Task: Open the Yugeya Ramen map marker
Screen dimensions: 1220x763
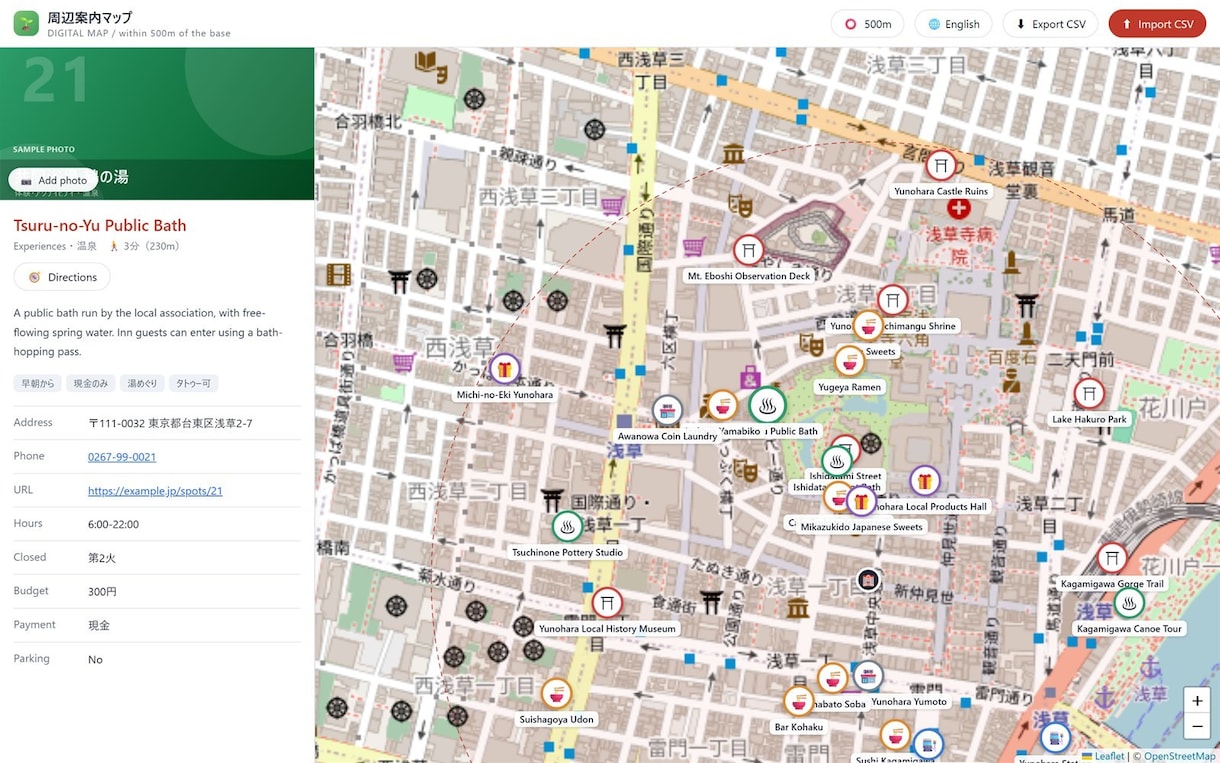Action: 849,361
